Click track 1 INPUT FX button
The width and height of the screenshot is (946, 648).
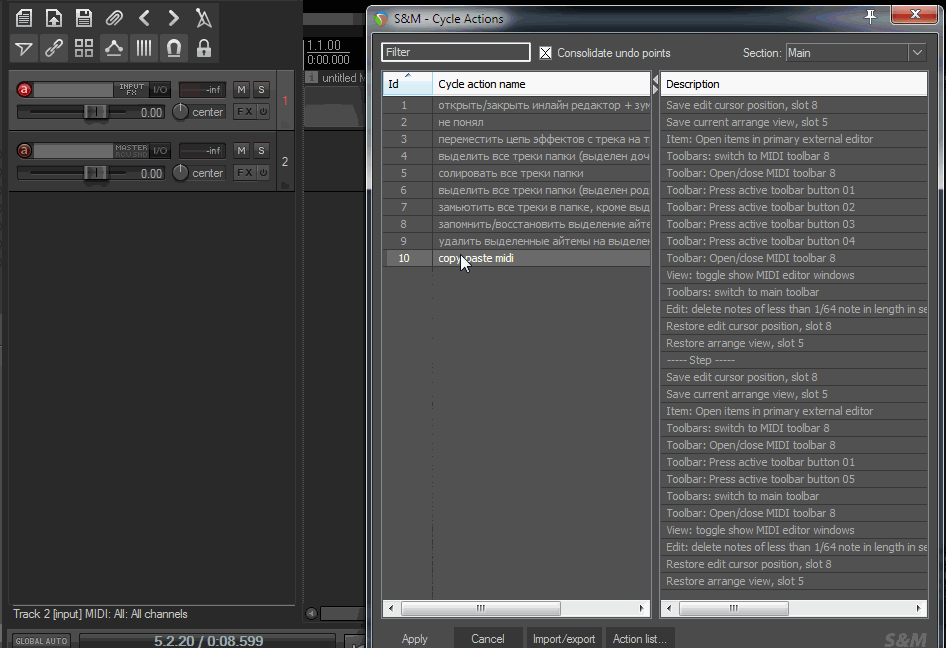131,89
